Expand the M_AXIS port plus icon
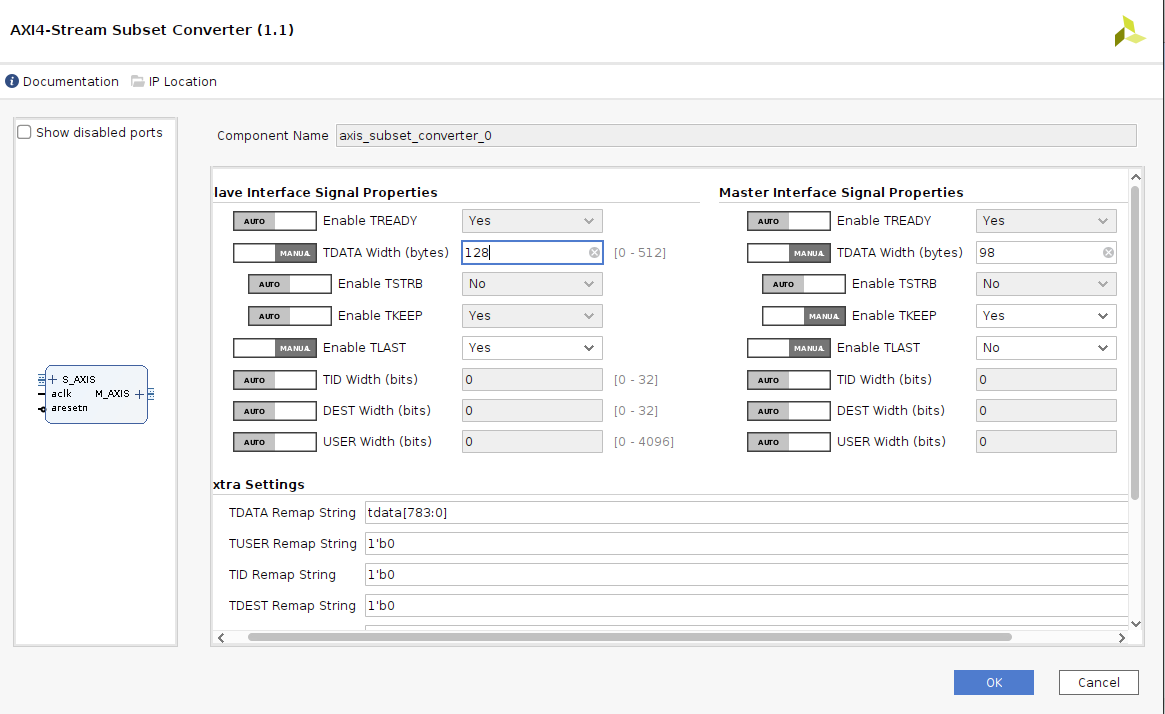Viewport: 1165px width, 714px height. (139, 394)
